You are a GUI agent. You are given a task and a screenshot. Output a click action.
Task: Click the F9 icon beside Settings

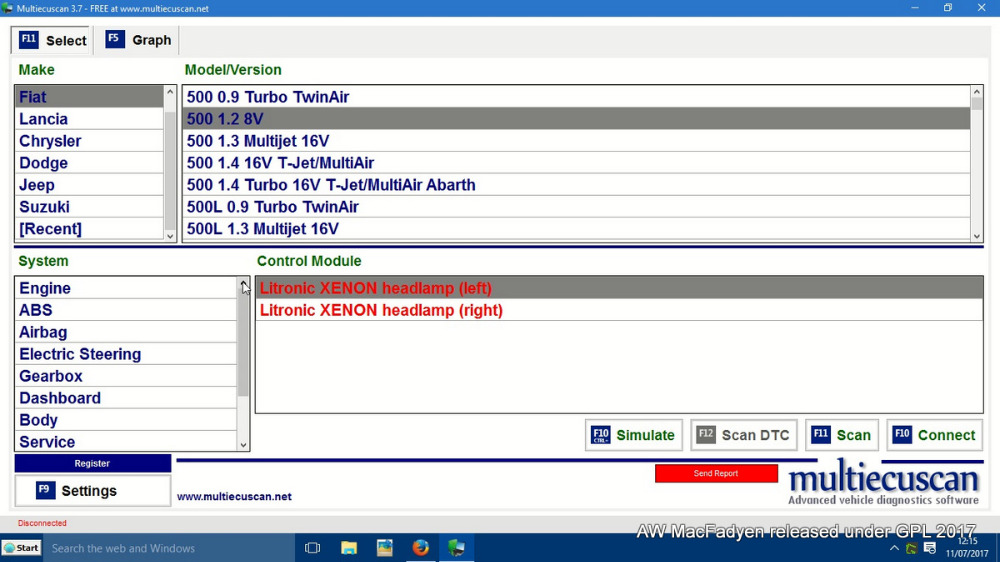[x=45, y=490]
